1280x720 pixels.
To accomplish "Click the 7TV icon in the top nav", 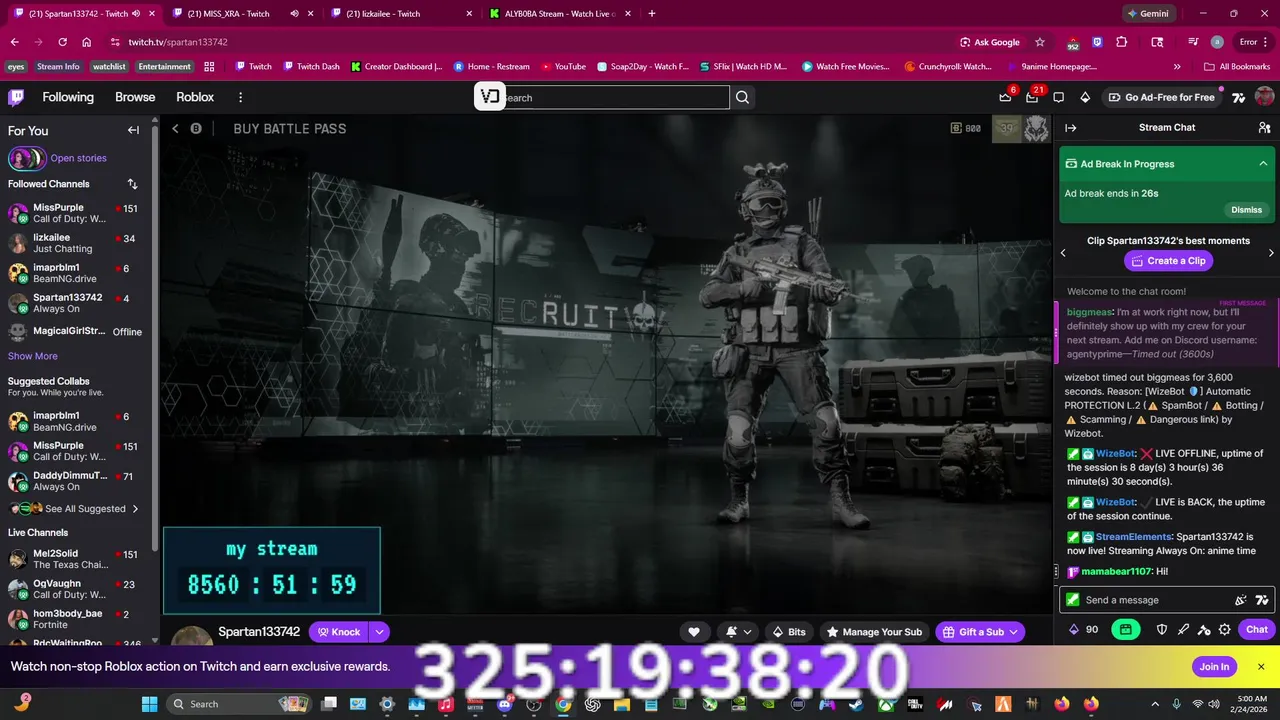I will point(1238,97).
